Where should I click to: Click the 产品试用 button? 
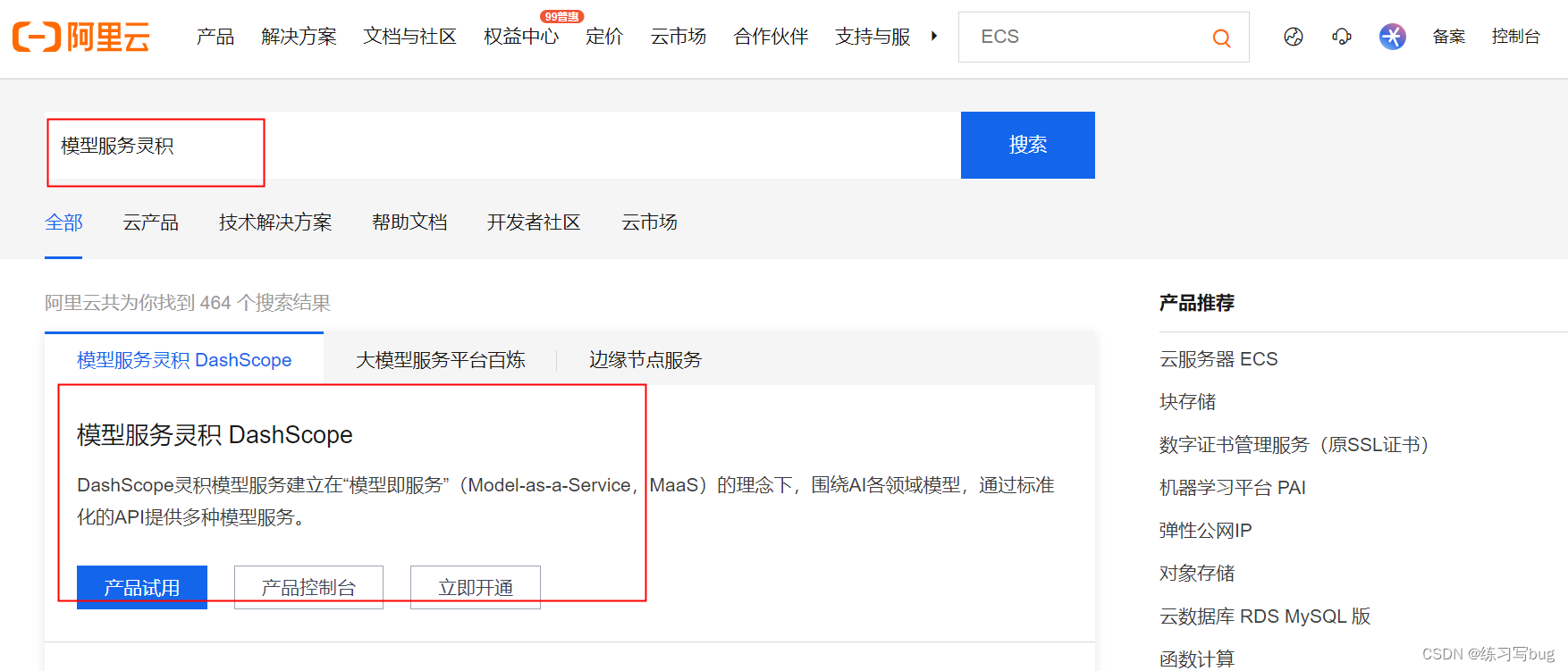(142, 587)
